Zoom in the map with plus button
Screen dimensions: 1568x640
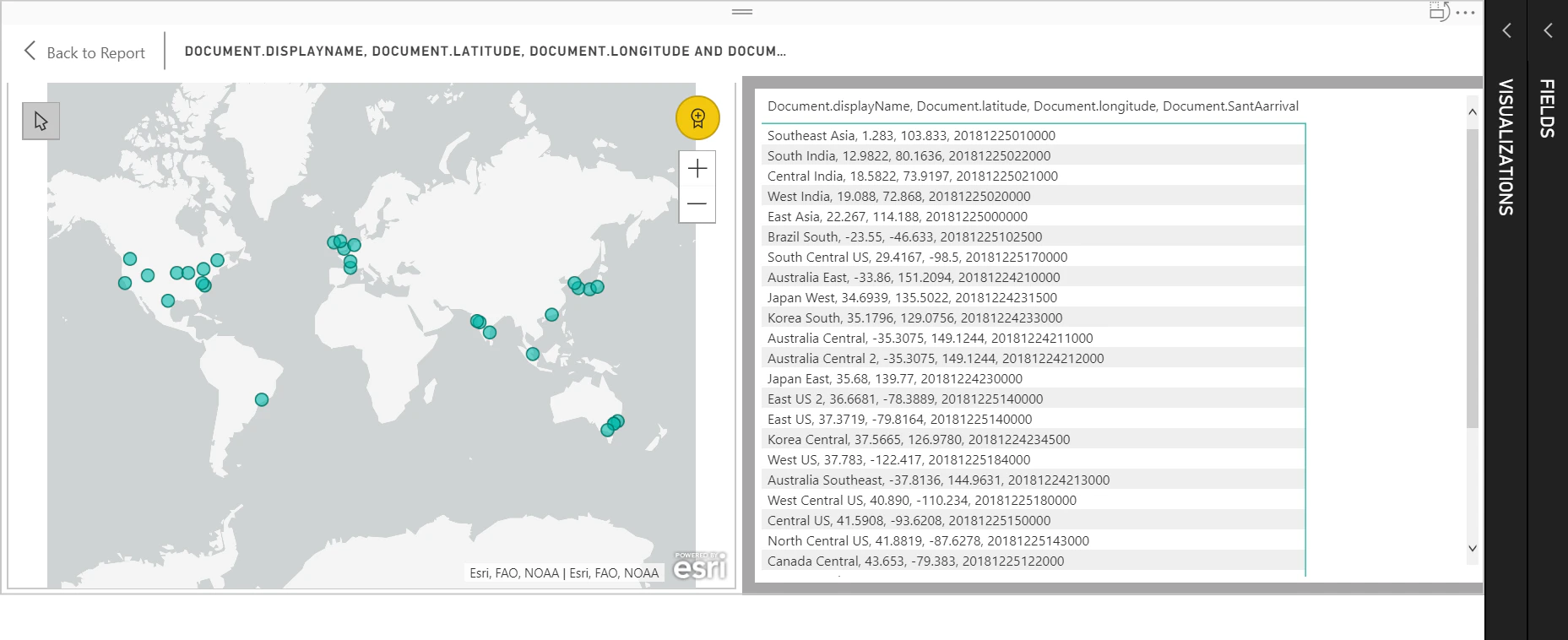coord(697,169)
